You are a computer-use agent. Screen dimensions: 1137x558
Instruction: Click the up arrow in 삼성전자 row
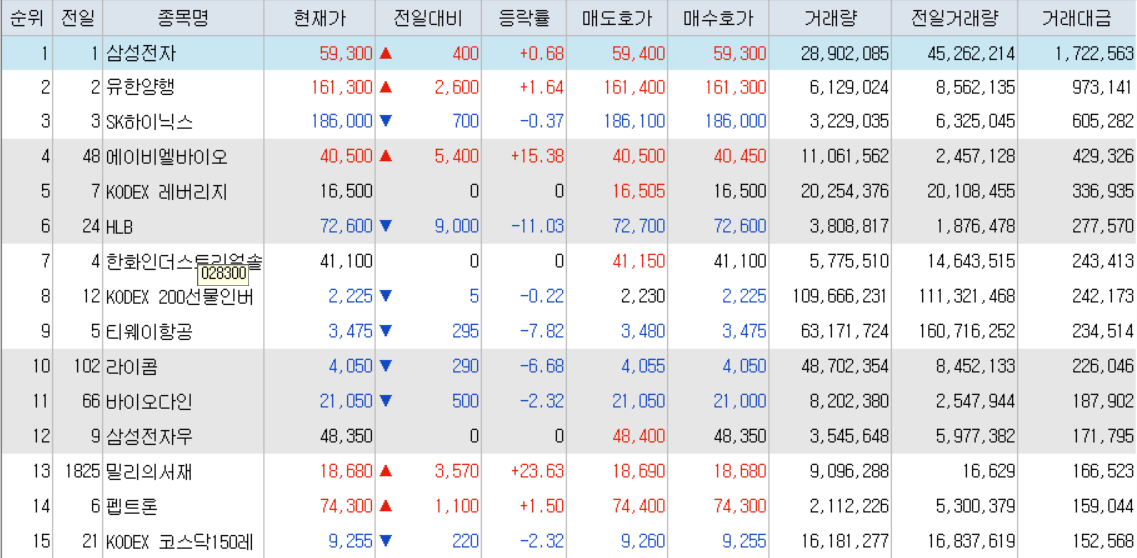tap(386, 53)
